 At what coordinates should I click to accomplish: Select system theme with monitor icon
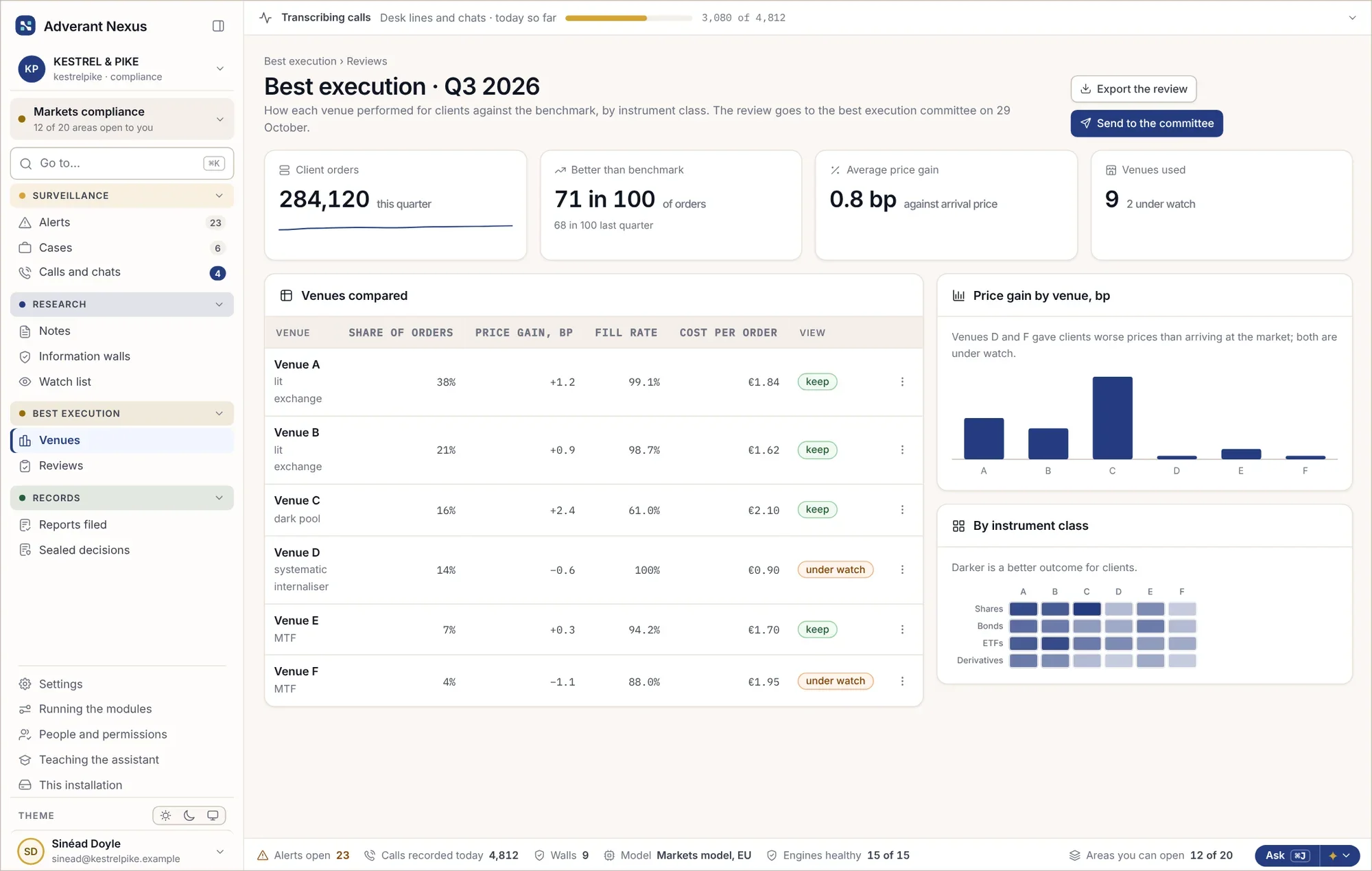tap(213, 815)
